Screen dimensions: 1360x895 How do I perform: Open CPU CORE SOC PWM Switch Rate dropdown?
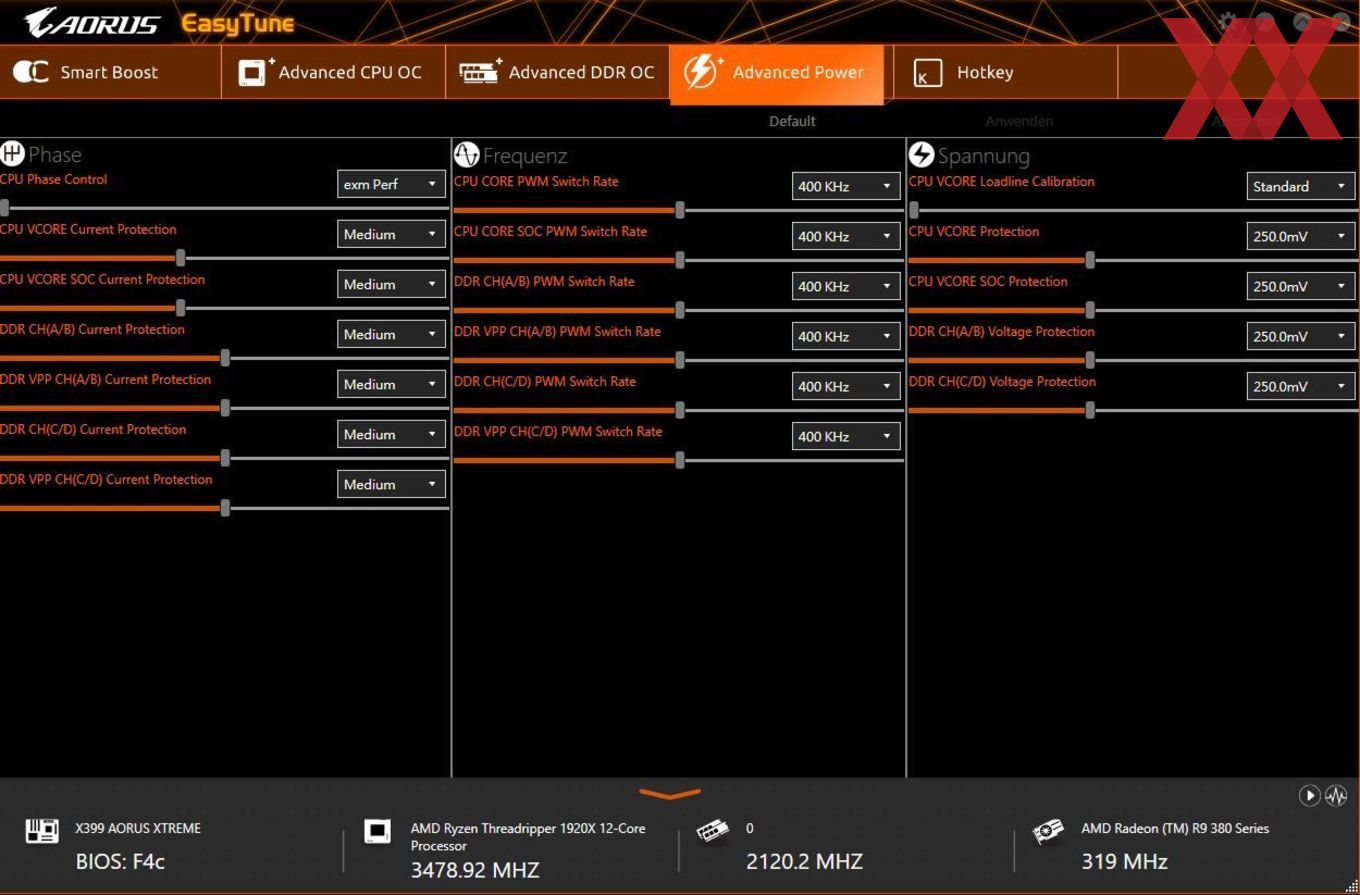[x=846, y=236]
